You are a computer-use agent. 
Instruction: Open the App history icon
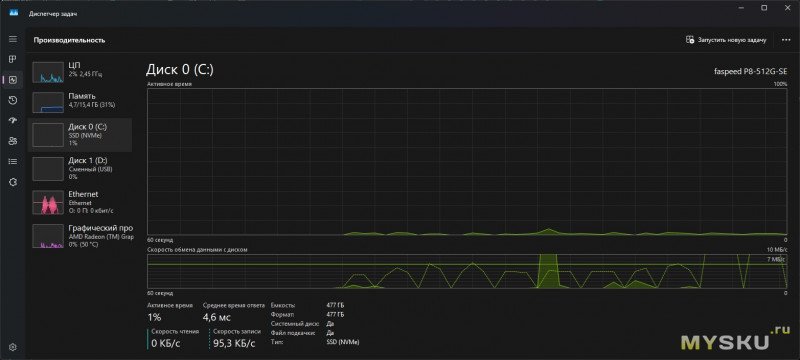(13, 100)
